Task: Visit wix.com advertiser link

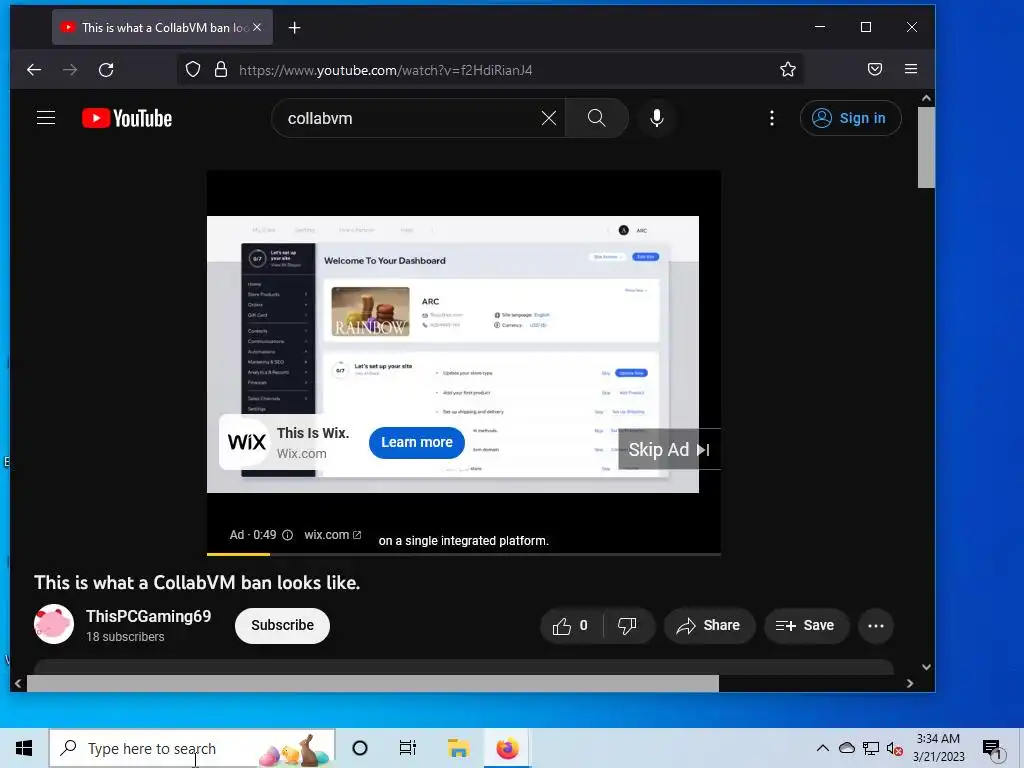Action: (332, 535)
